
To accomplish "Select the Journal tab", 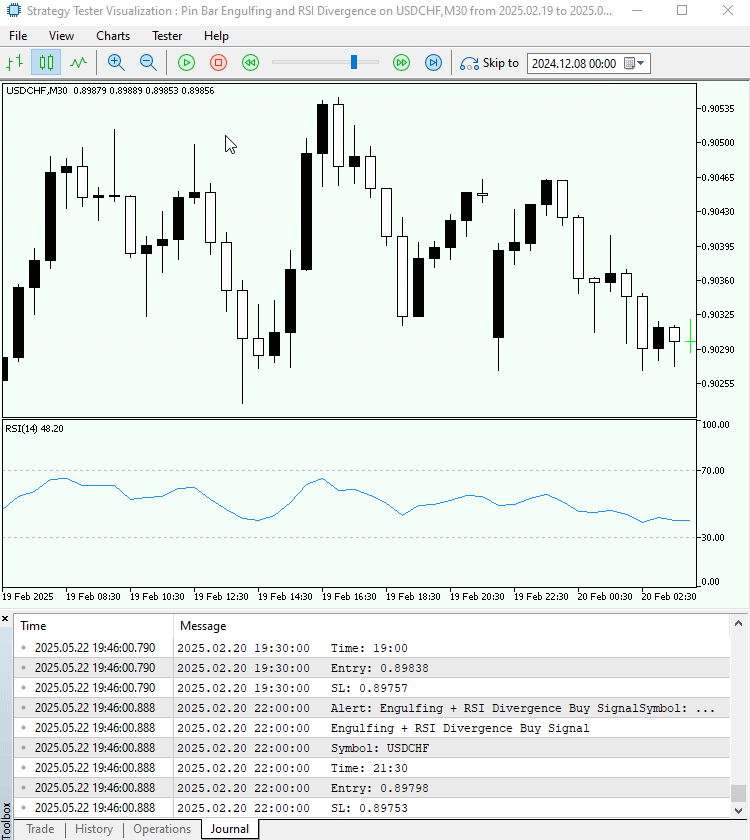I will [230, 829].
